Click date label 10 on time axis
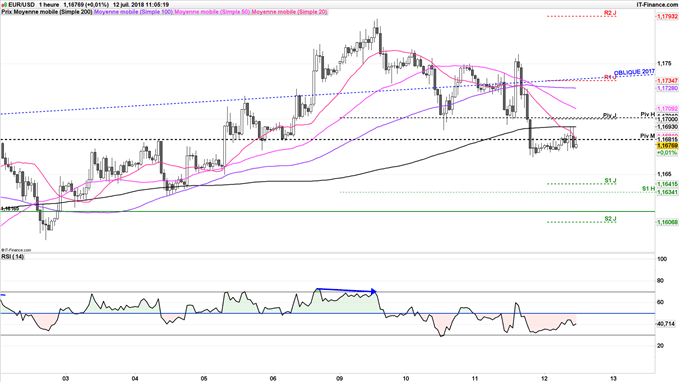Viewport: 679px width, 382px height. [406, 378]
